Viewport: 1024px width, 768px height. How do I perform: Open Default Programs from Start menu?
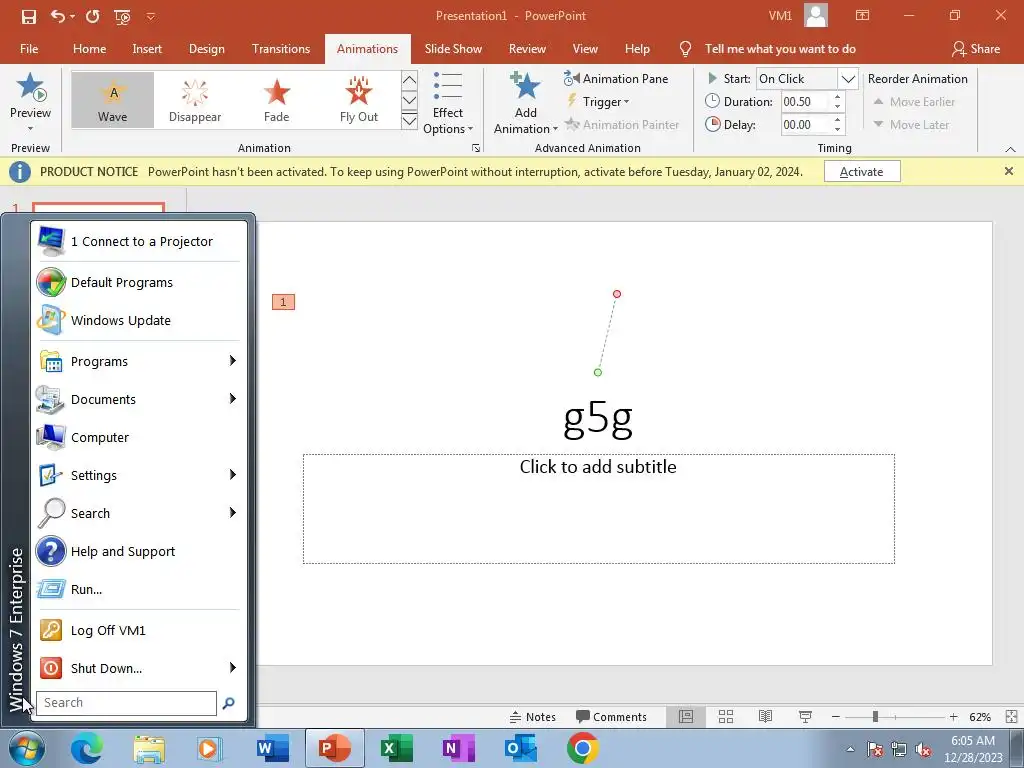[x=138, y=283]
